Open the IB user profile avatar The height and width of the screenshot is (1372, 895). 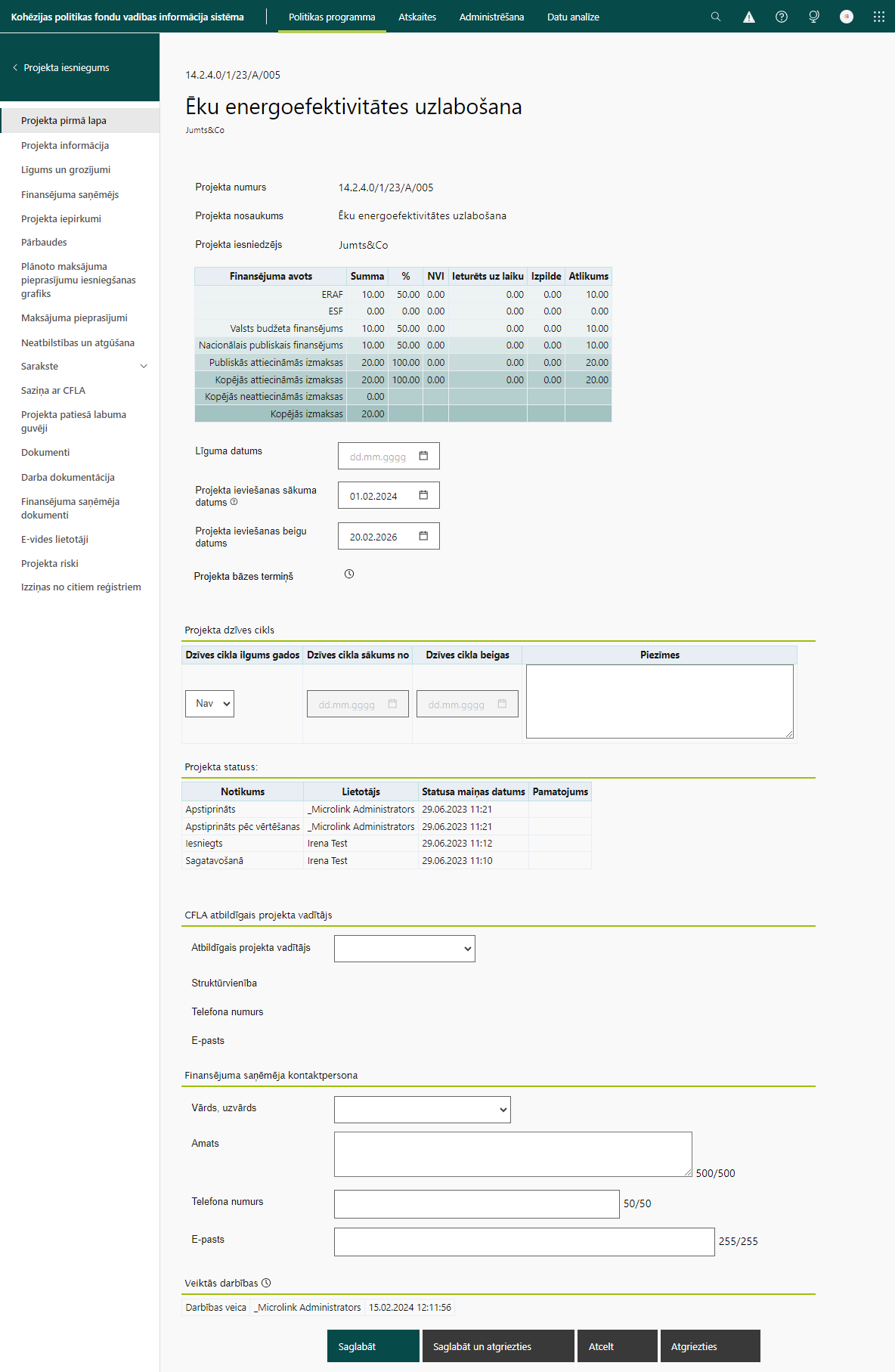847,17
